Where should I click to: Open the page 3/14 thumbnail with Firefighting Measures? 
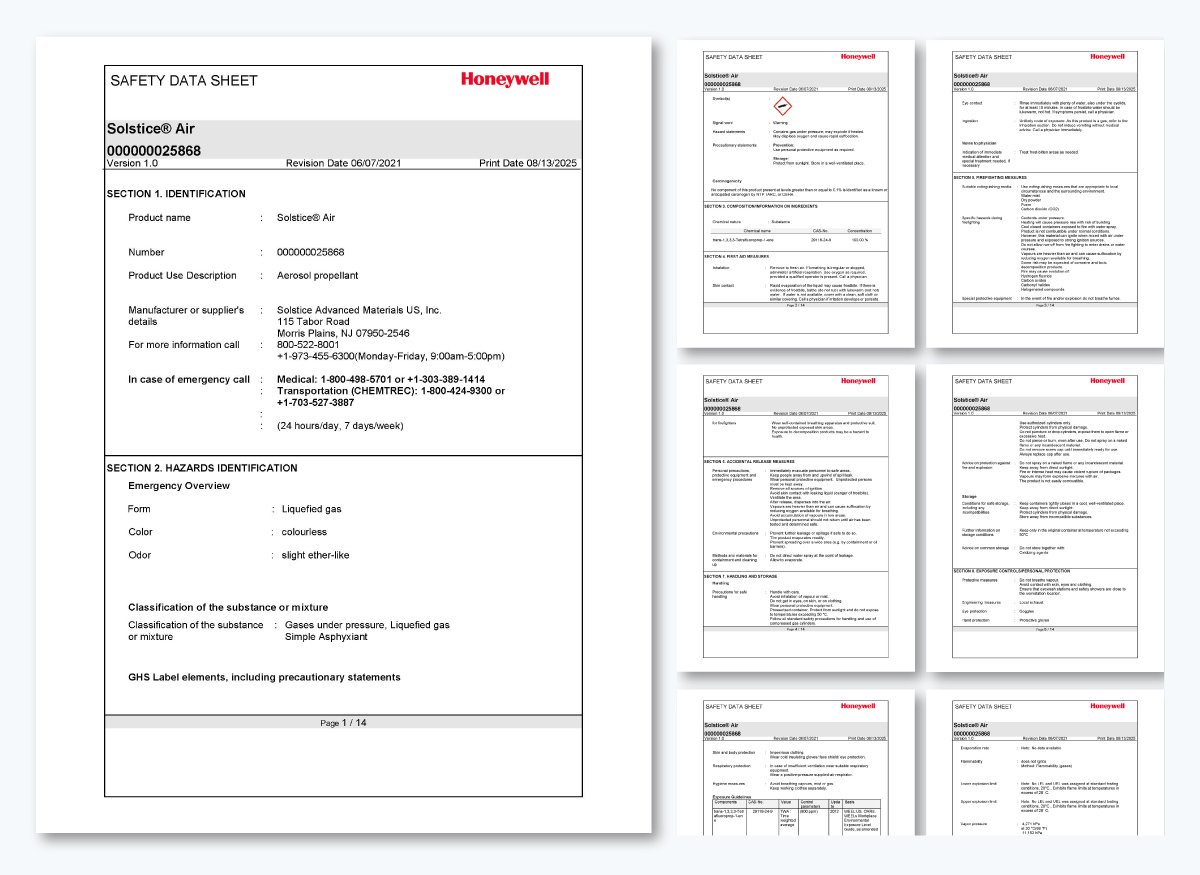(1045, 193)
